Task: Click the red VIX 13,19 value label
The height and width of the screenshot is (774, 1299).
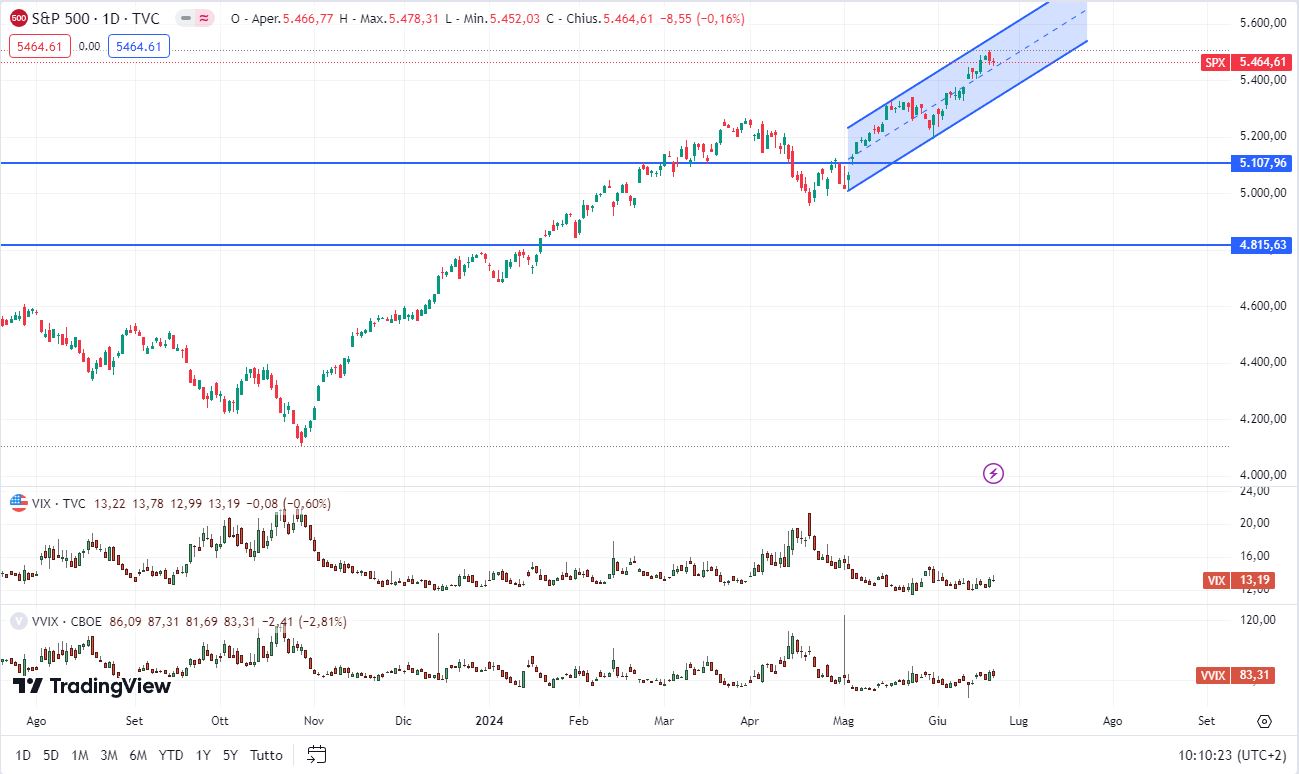Action: tap(1240, 580)
